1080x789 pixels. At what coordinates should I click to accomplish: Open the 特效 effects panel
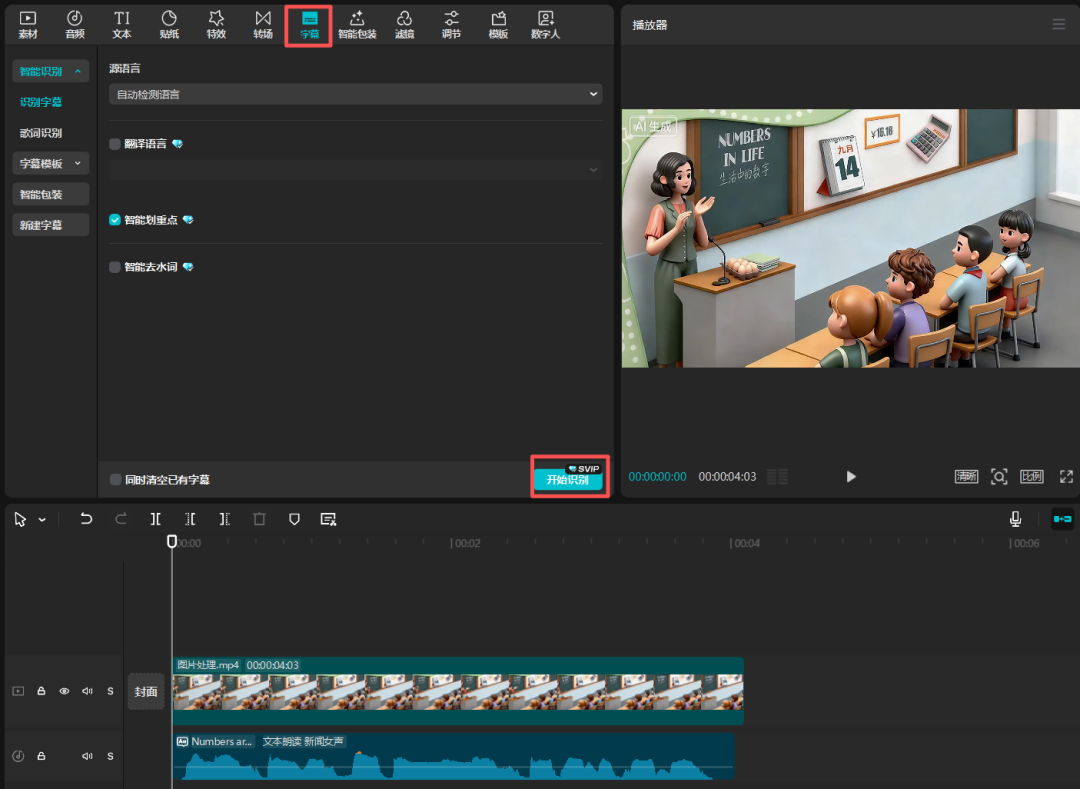coord(216,25)
